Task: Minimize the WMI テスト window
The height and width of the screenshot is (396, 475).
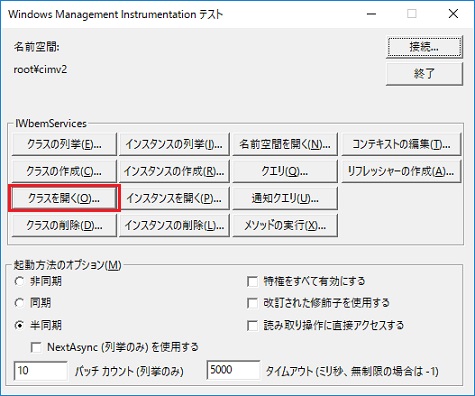Action: coord(371,14)
